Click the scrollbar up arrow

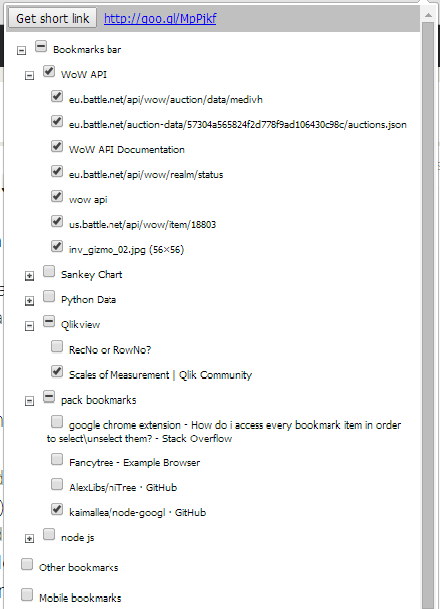[x=428, y=15]
